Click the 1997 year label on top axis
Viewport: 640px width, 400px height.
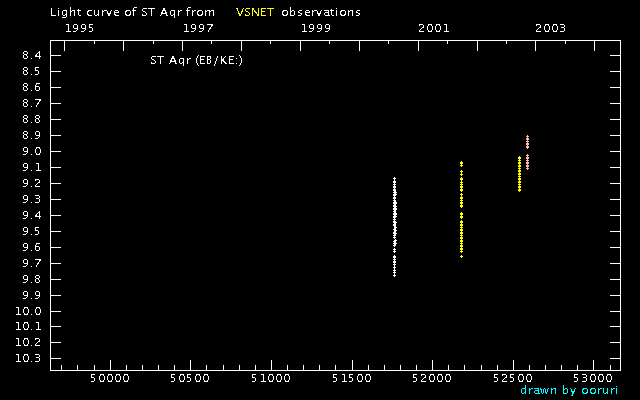[198, 28]
